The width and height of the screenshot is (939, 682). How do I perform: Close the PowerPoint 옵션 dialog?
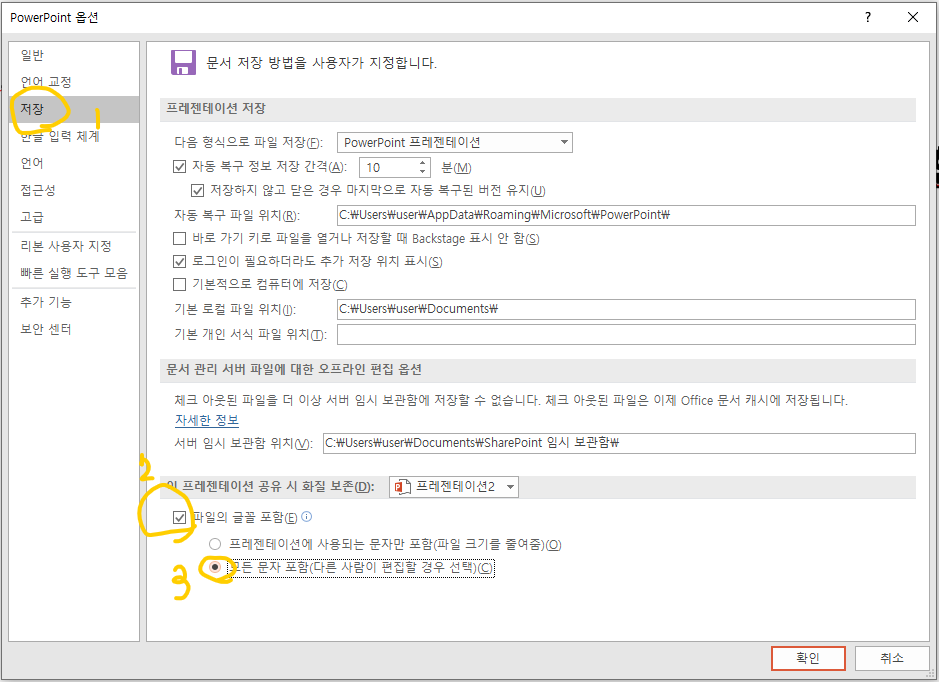coord(913,17)
